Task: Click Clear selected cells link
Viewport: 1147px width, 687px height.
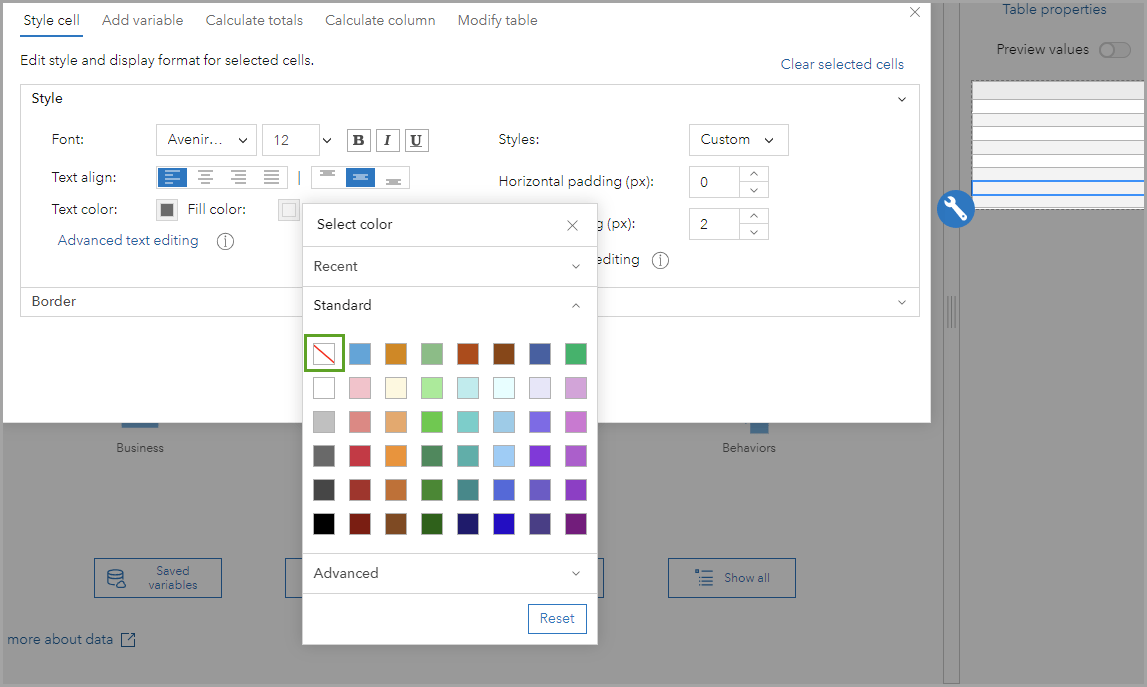Action: pos(842,64)
